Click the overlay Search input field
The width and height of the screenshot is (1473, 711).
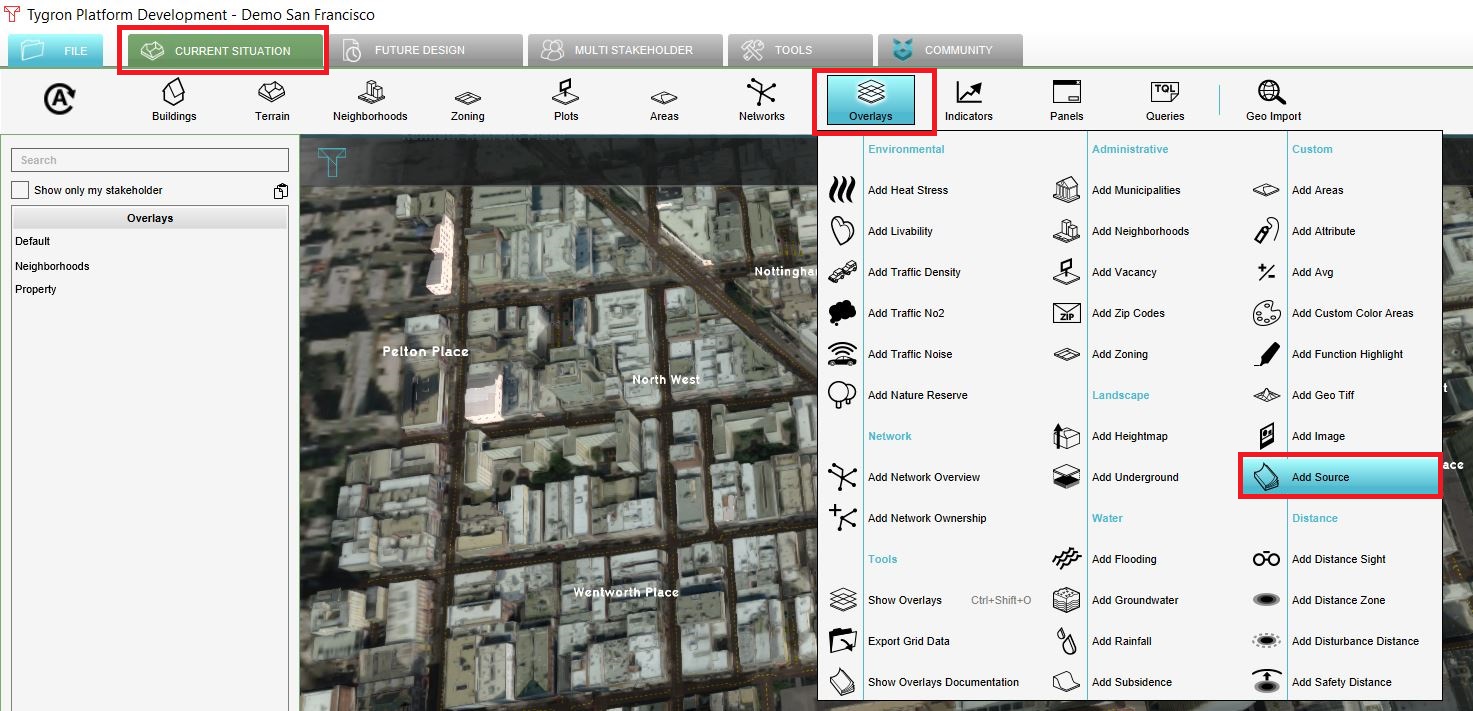(x=150, y=160)
